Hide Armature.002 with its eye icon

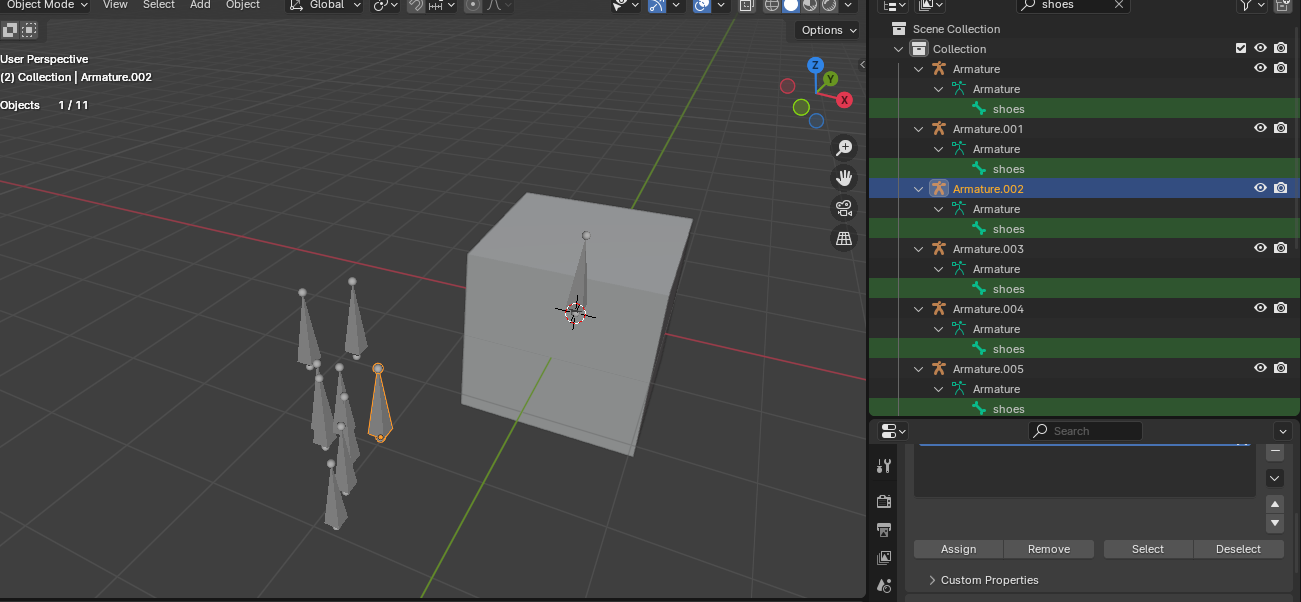tap(1260, 188)
